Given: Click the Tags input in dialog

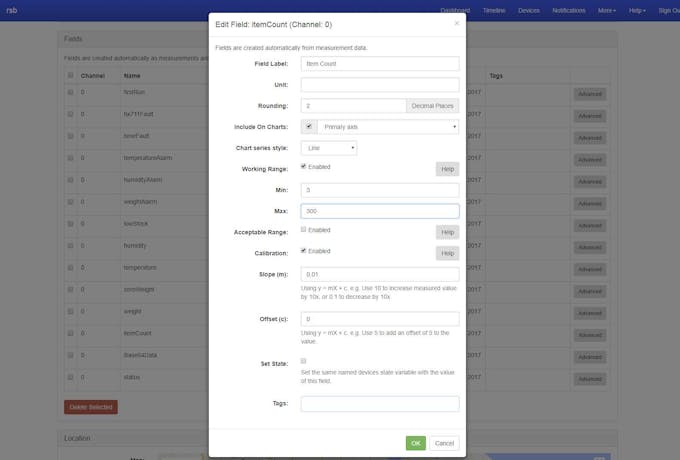Looking at the screenshot, I should pyautogui.click(x=380, y=404).
